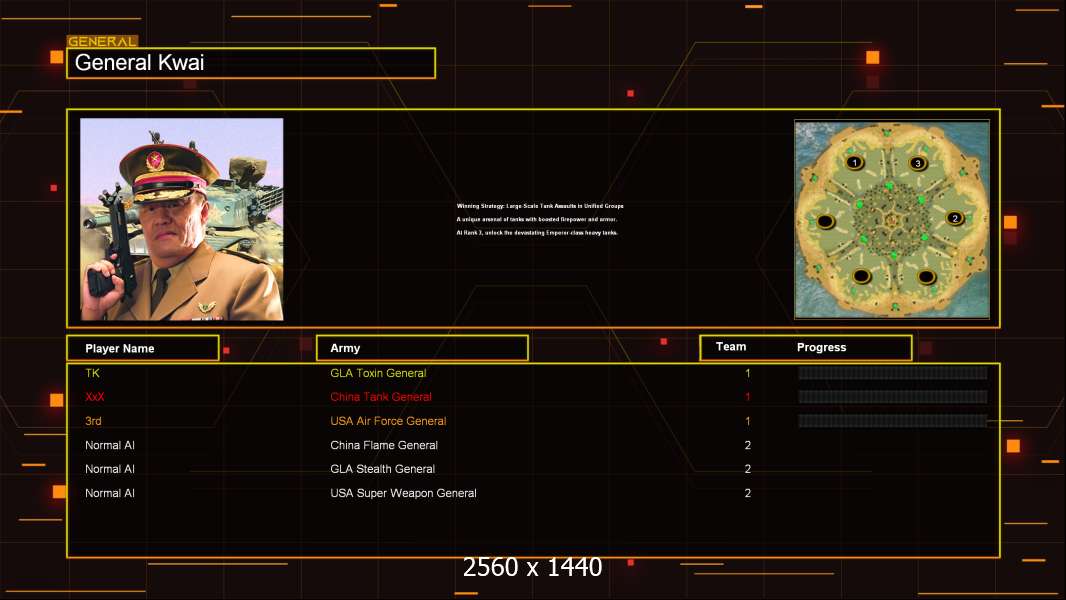Viewport: 1066px width, 600px height.
Task: Click TK's loading progress bar
Action: coord(892,373)
